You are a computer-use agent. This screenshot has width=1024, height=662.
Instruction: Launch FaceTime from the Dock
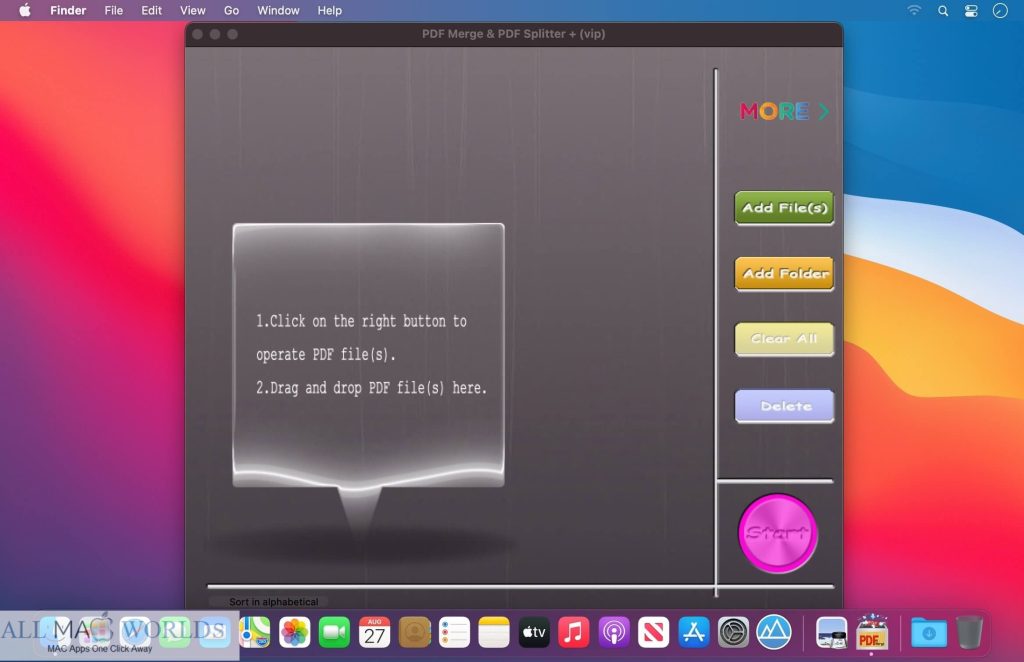coord(334,632)
